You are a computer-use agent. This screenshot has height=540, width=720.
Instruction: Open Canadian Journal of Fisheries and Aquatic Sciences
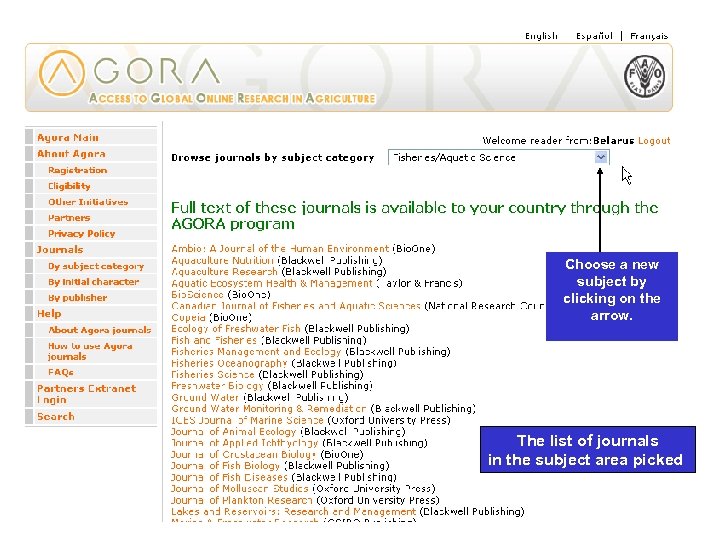click(x=296, y=306)
